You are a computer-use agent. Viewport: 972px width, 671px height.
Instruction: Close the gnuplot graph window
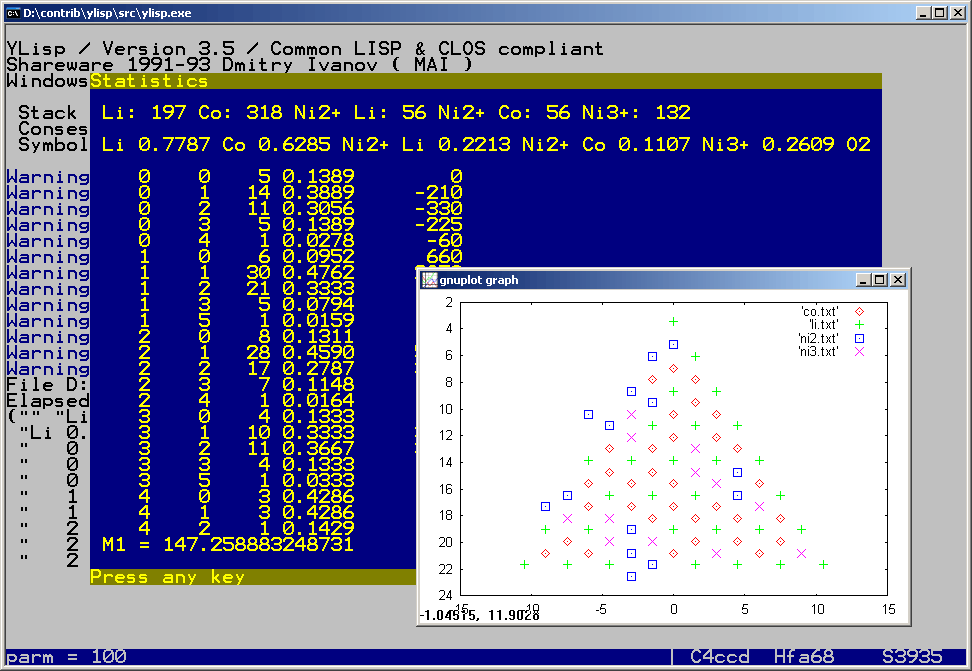[x=898, y=280]
